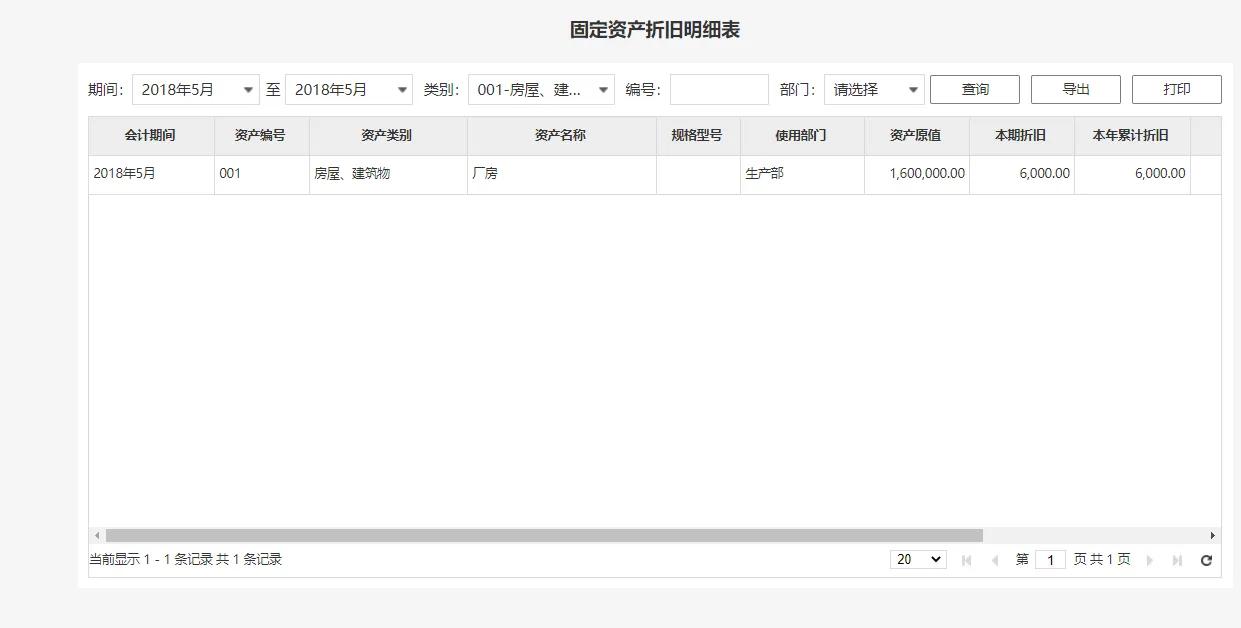Jump to the first page using pagination icon
This screenshot has height=628, width=1241.
coord(966,559)
